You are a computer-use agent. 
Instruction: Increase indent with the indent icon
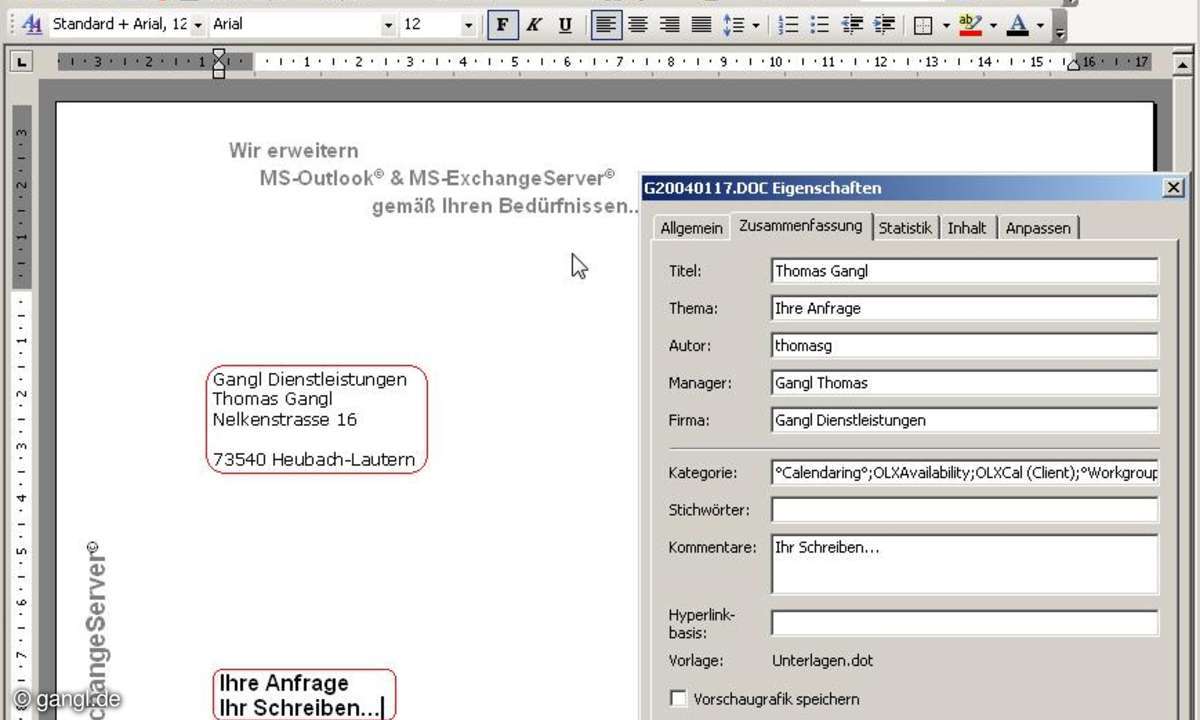tap(884, 25)
